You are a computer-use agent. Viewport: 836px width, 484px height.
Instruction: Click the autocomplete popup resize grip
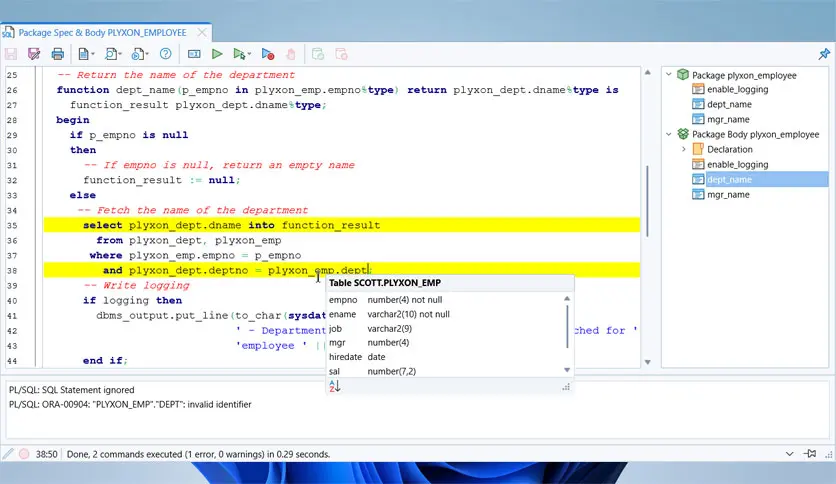point(566,387)
